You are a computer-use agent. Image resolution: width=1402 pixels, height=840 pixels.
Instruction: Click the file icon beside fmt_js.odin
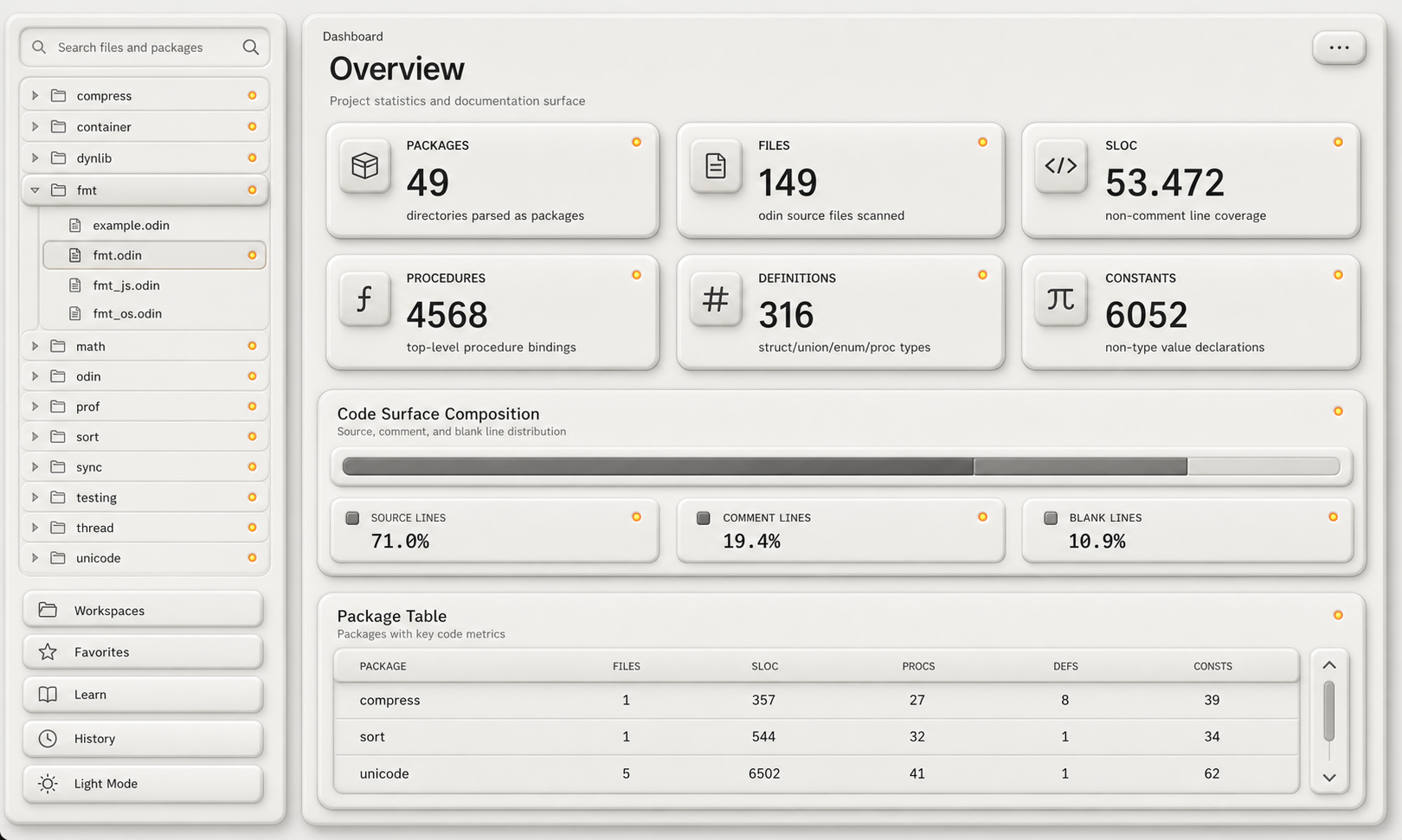point(75,285)
